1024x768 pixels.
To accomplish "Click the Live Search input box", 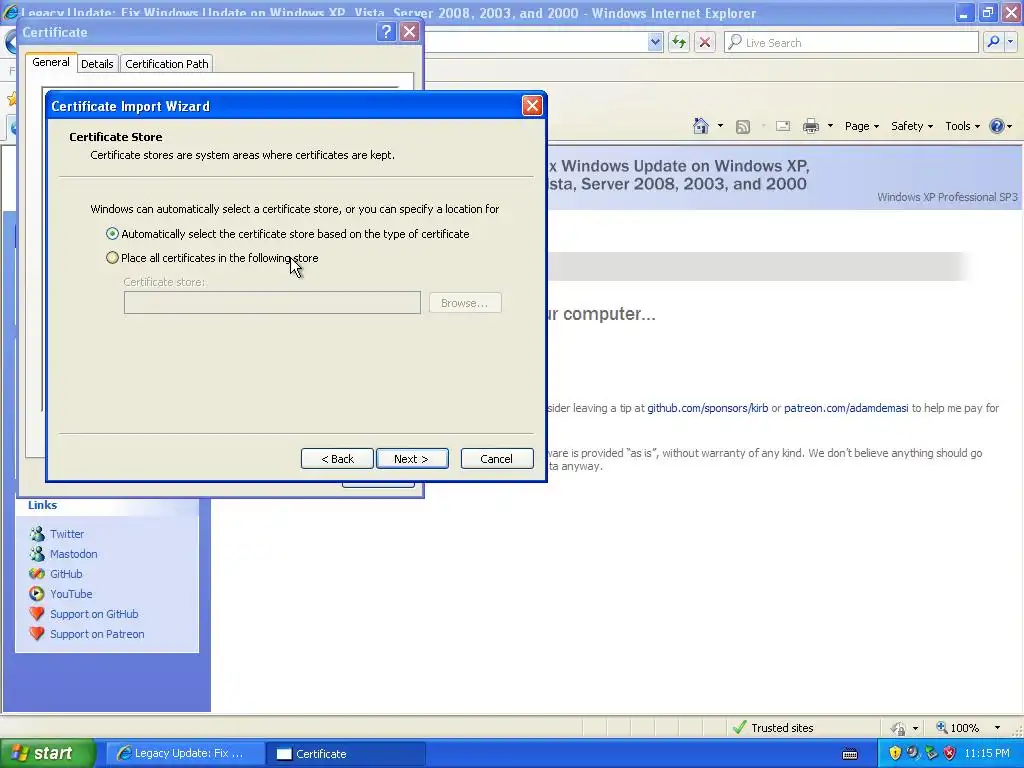I will [851, 42].
